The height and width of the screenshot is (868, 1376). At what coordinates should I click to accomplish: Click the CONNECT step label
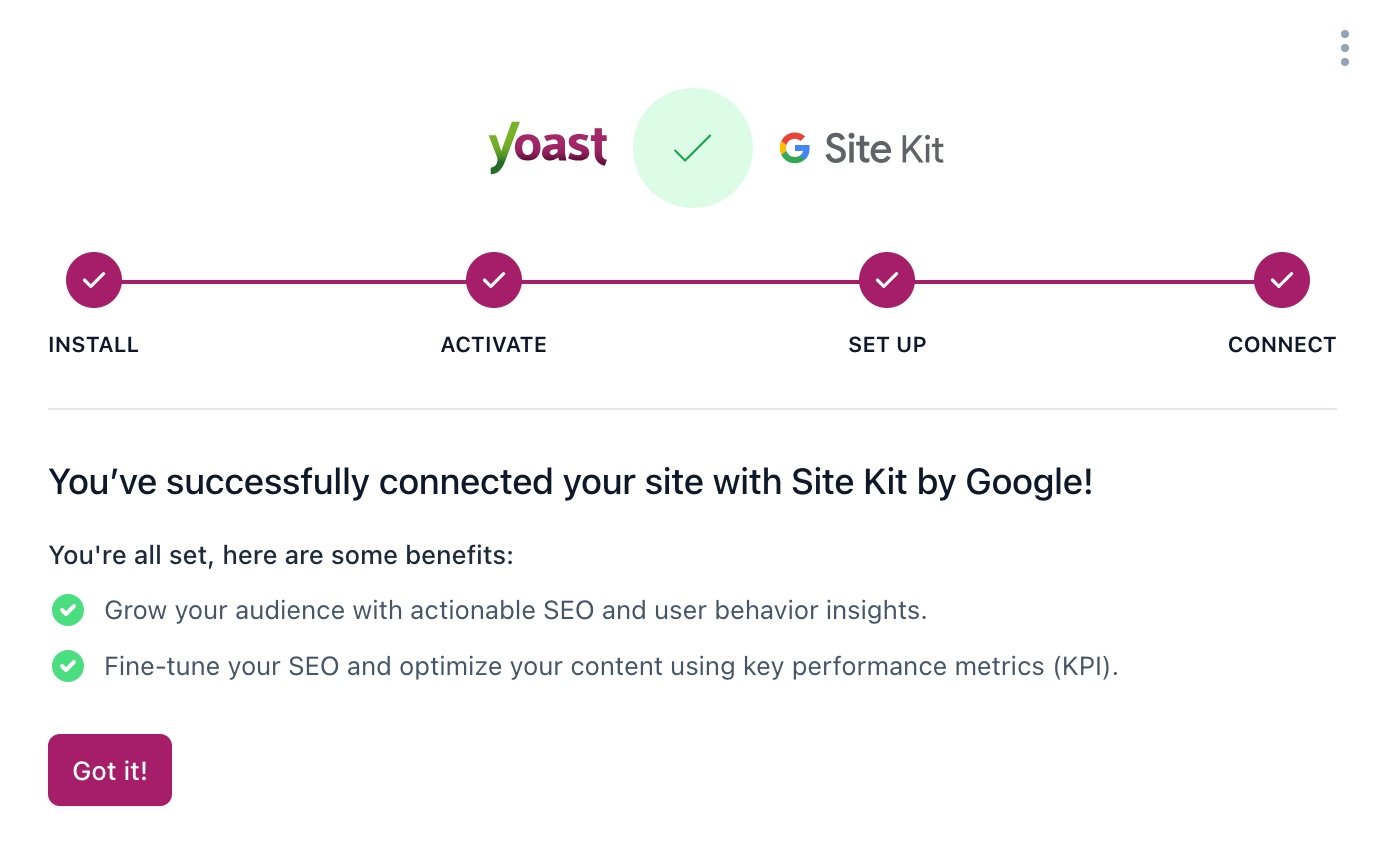pyautogui.click(x=1282, y=345)
